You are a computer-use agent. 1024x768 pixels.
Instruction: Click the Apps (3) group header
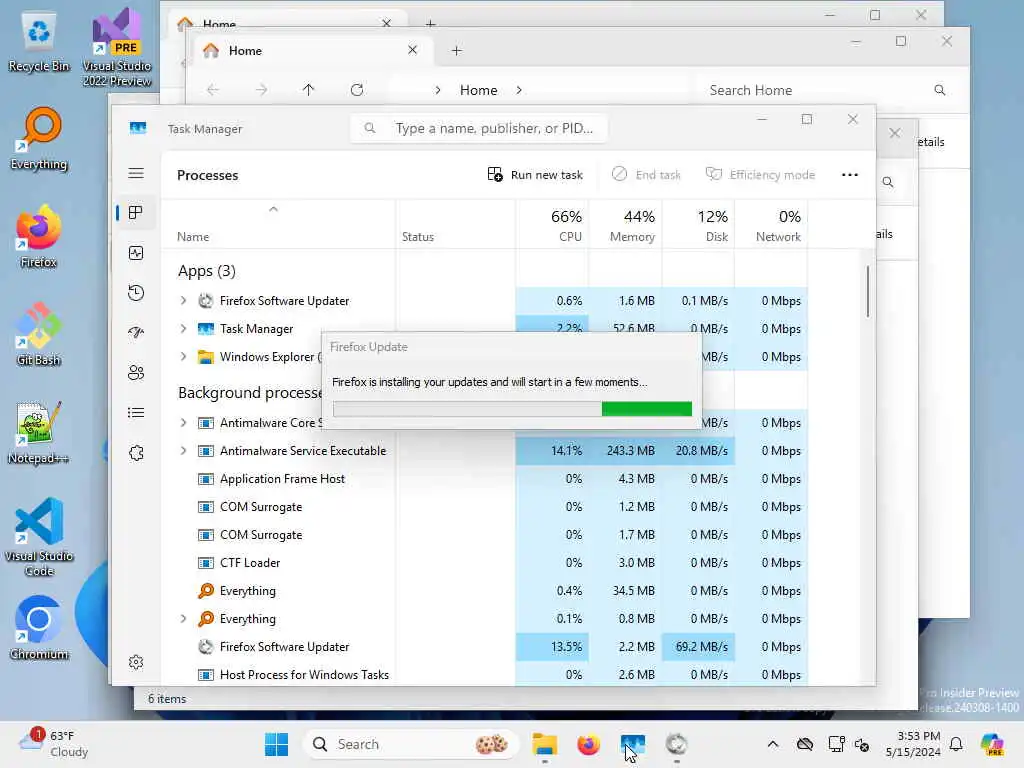click(x=206, y=270)
